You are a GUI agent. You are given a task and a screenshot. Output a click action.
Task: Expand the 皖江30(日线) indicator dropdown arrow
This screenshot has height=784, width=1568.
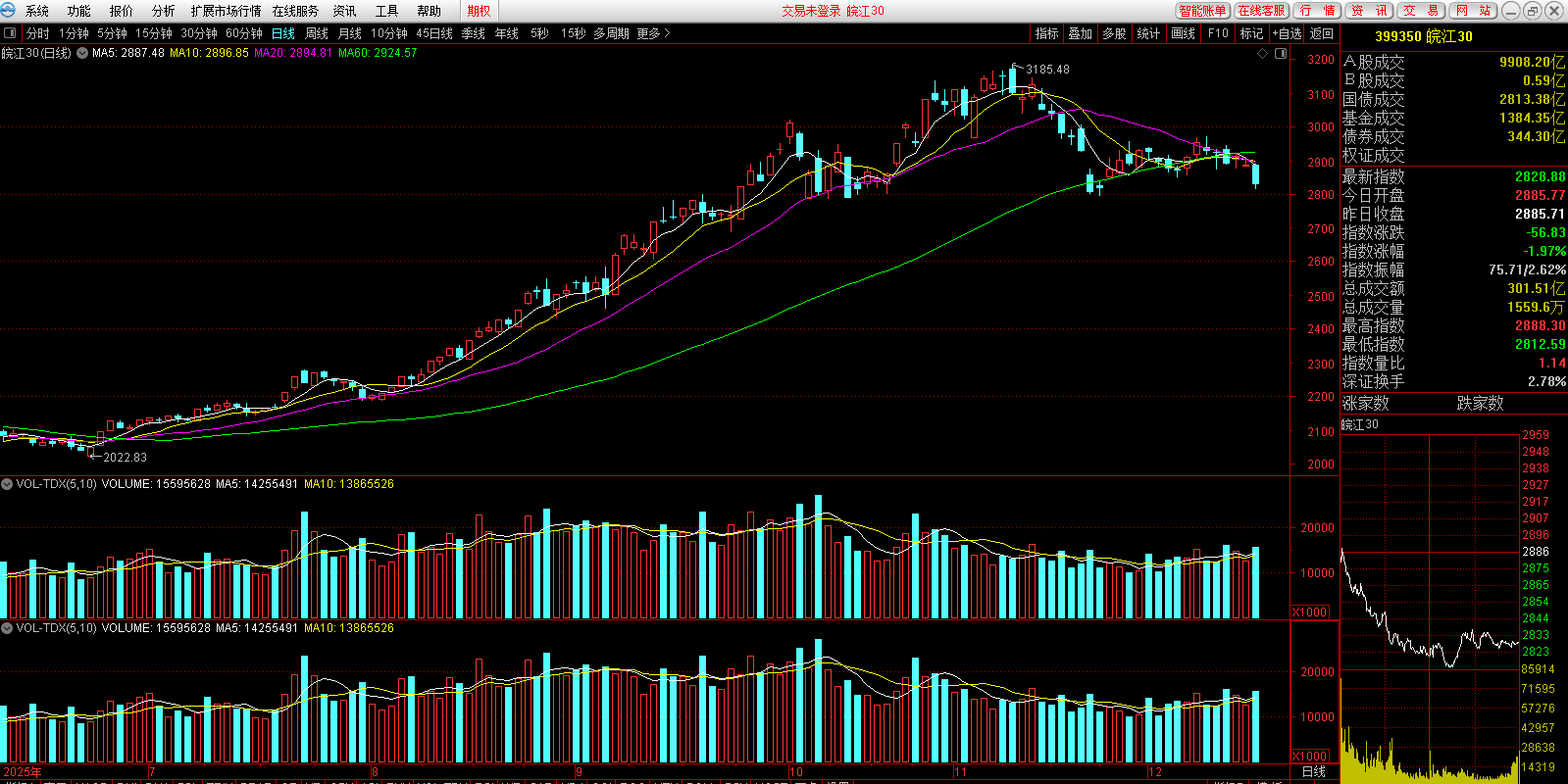(x=82, y=53)
